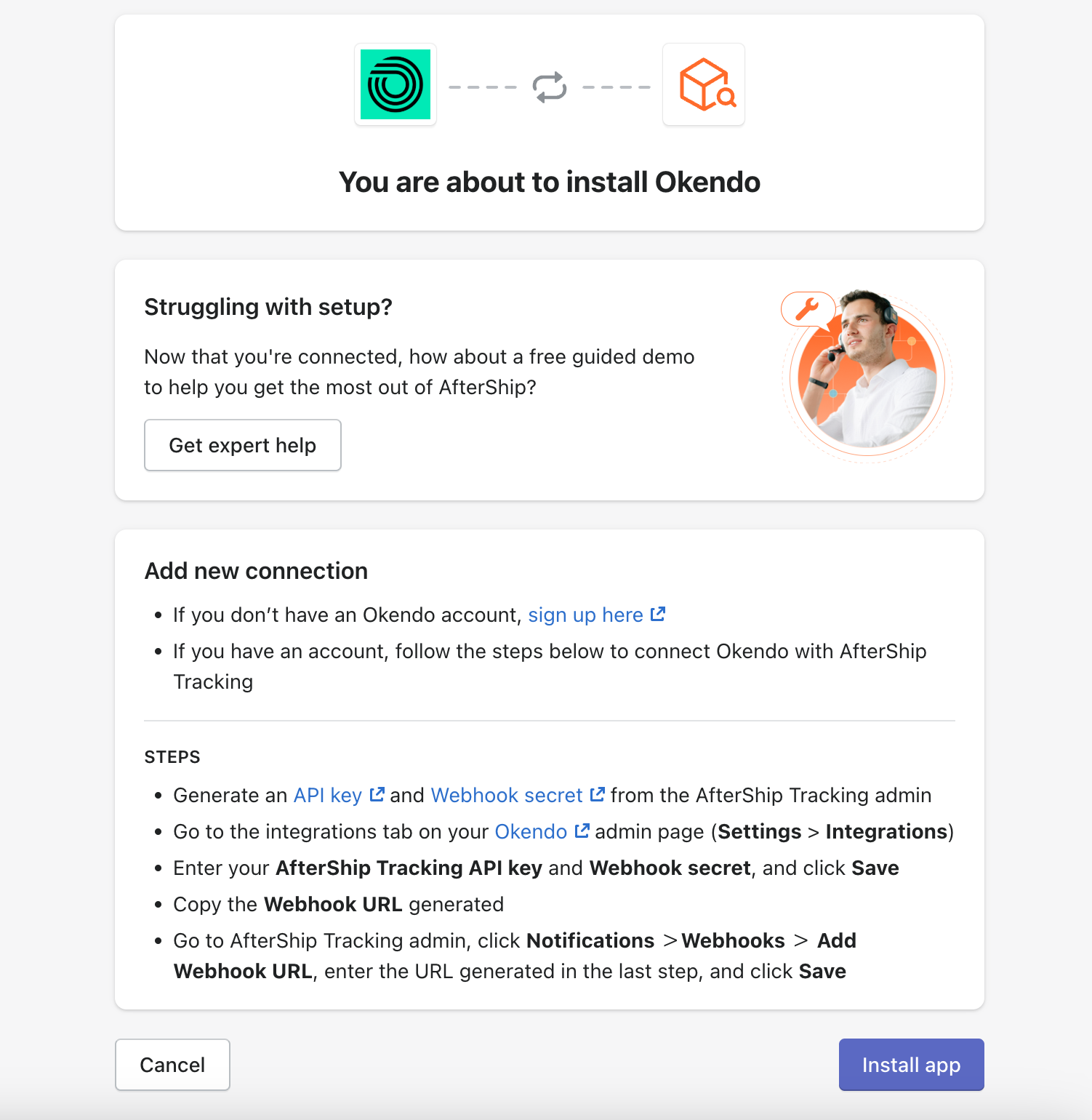Click the sync arrows icon between logos
The image size is (1092, 1120).
[549, 85]
